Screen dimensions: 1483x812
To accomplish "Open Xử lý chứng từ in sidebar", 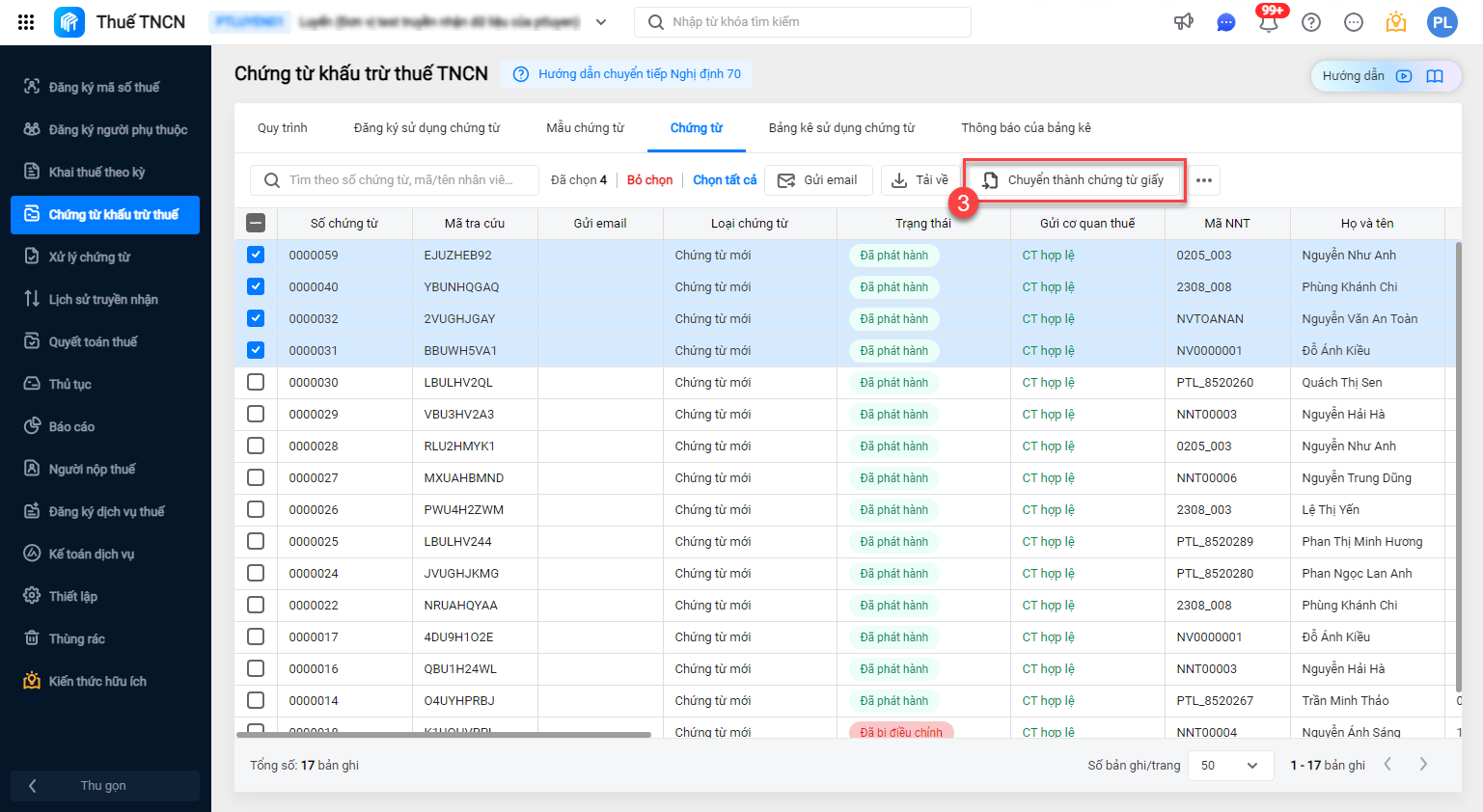I will [105, 257].
